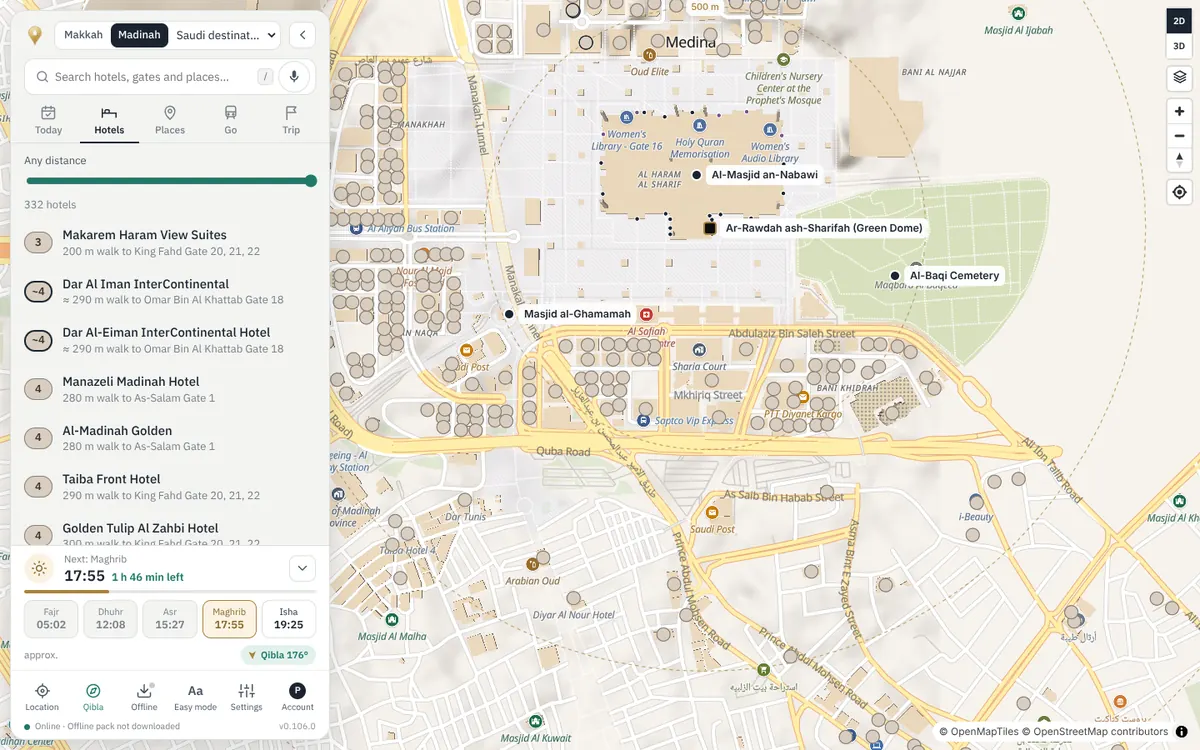
Task: Open map attribution info icon
Action: [1182, 732]
